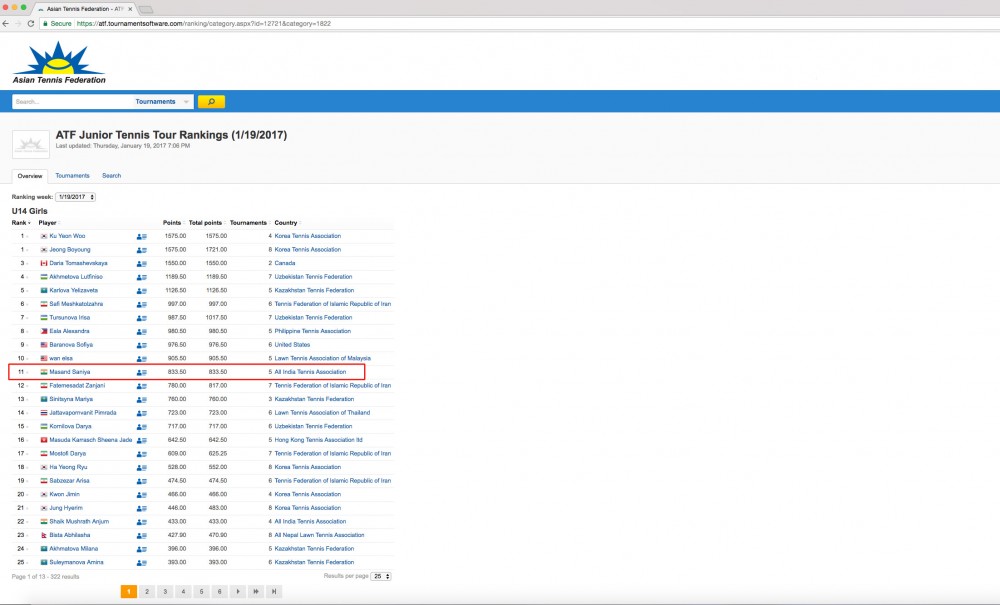The image size is (1000, 605).
Task: Open the Ranking week dropdown
Action: 75,197
